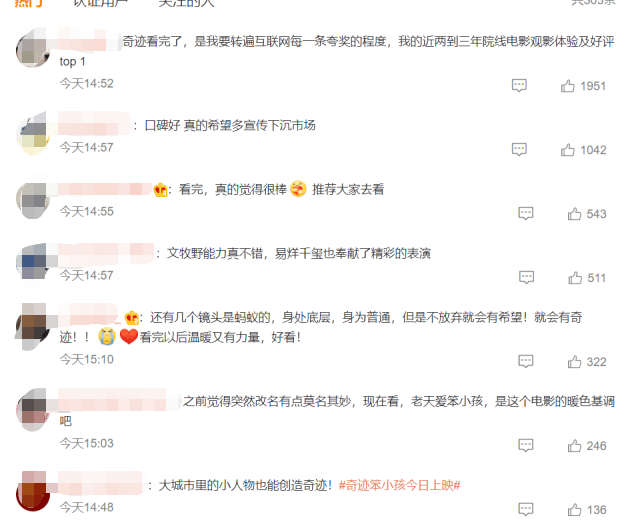Reply to the comment posted at 14:52
The height and width of the screenshot is (522, 634).
519,85
